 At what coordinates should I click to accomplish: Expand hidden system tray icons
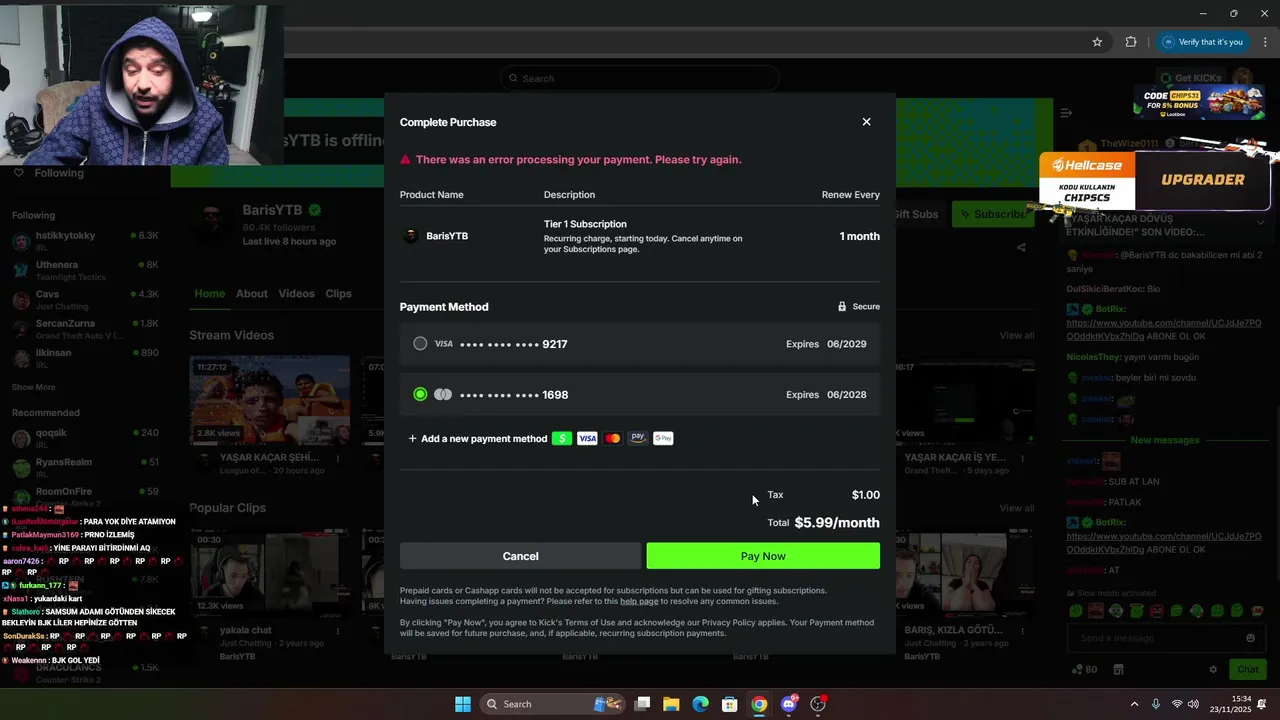click(x=1134, y=704)
